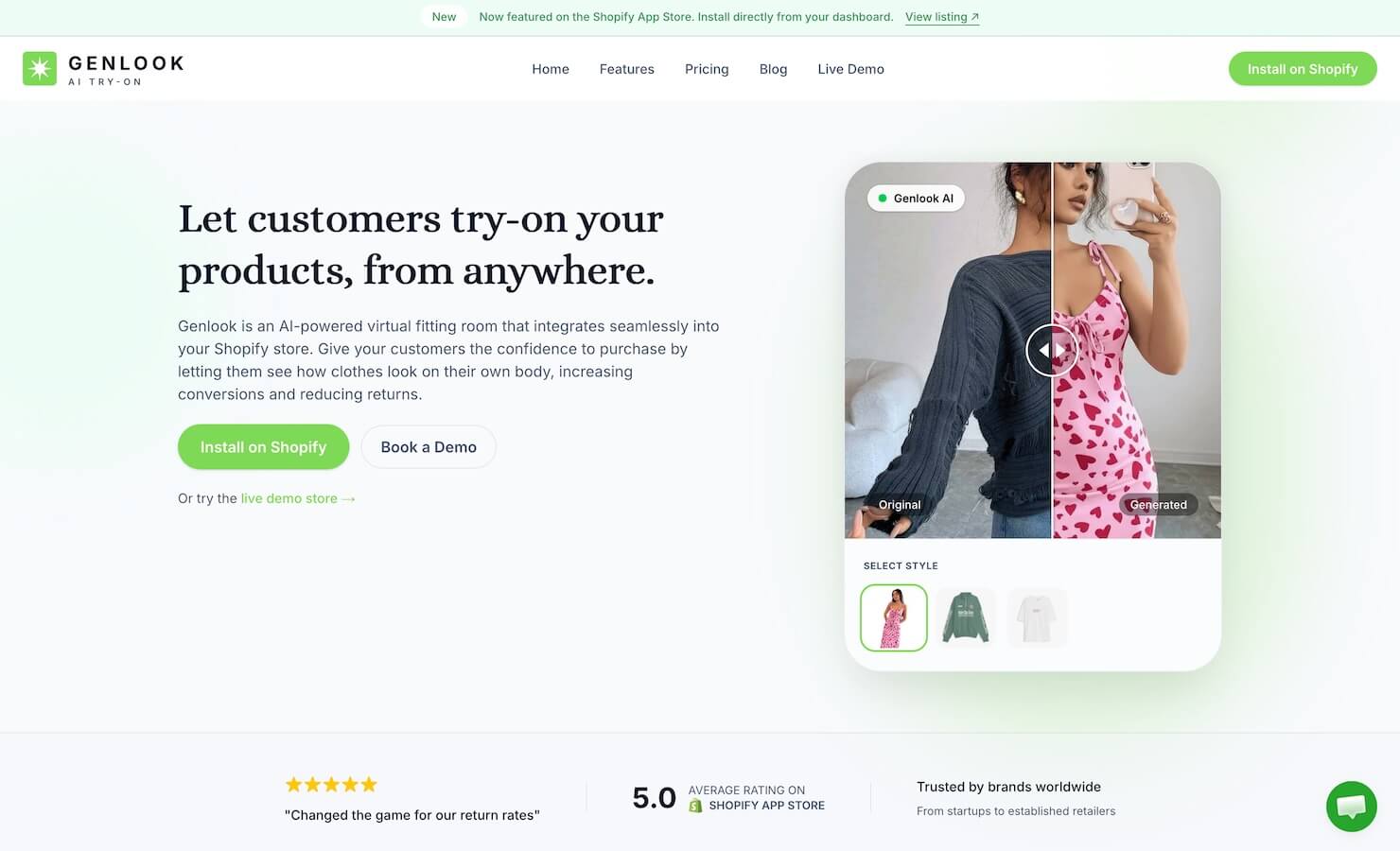Viewport: 1400px width, 851px height.
Task: Open the Home menu item
Action: 551,69
